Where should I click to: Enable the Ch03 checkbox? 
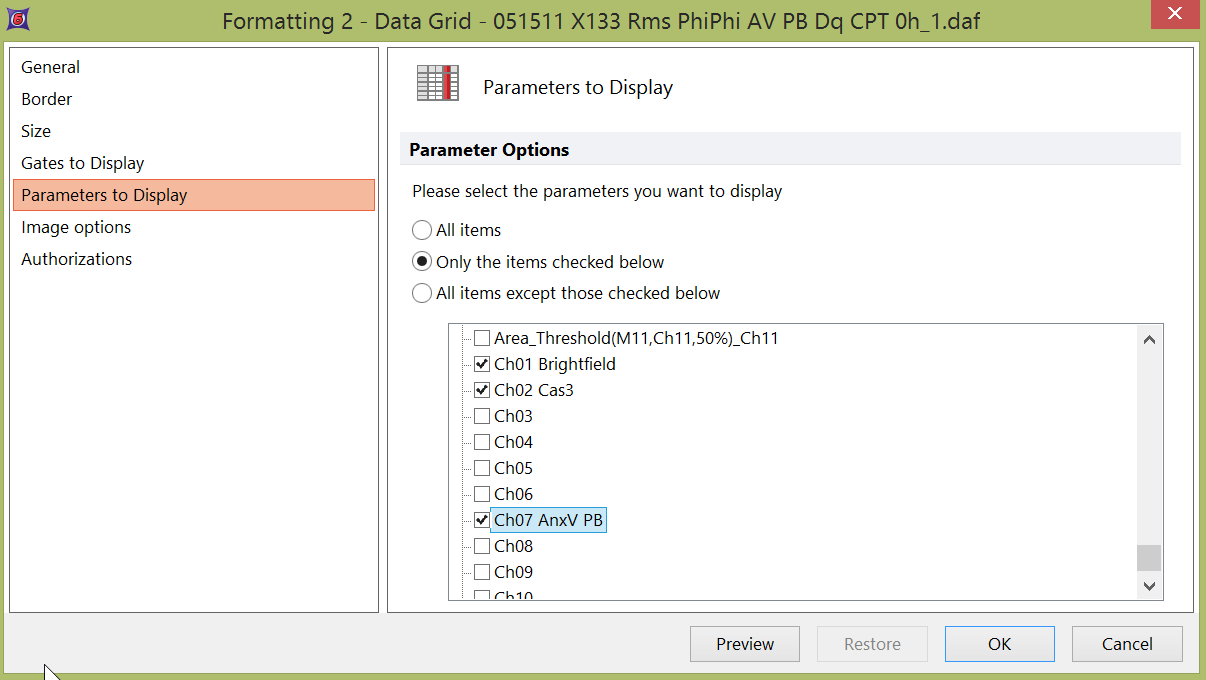tap(482, 416)
